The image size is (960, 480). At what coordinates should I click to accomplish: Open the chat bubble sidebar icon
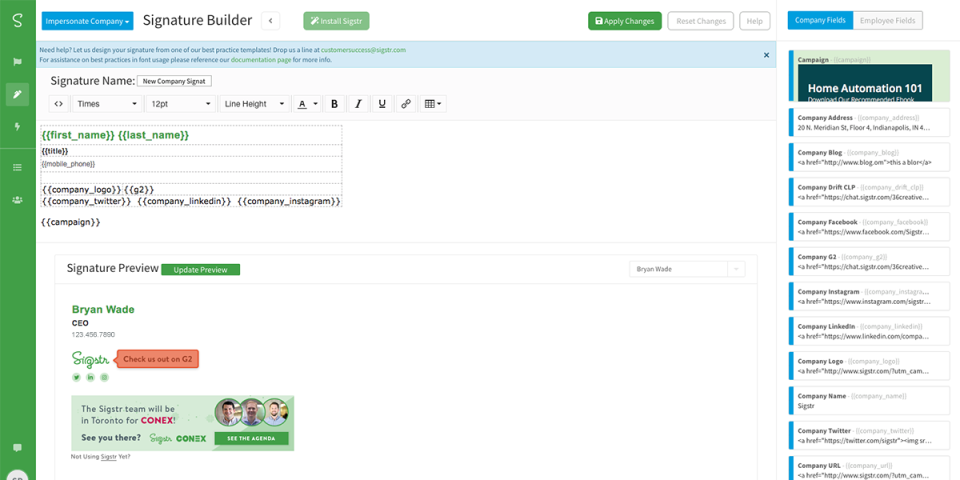[17, 448]
